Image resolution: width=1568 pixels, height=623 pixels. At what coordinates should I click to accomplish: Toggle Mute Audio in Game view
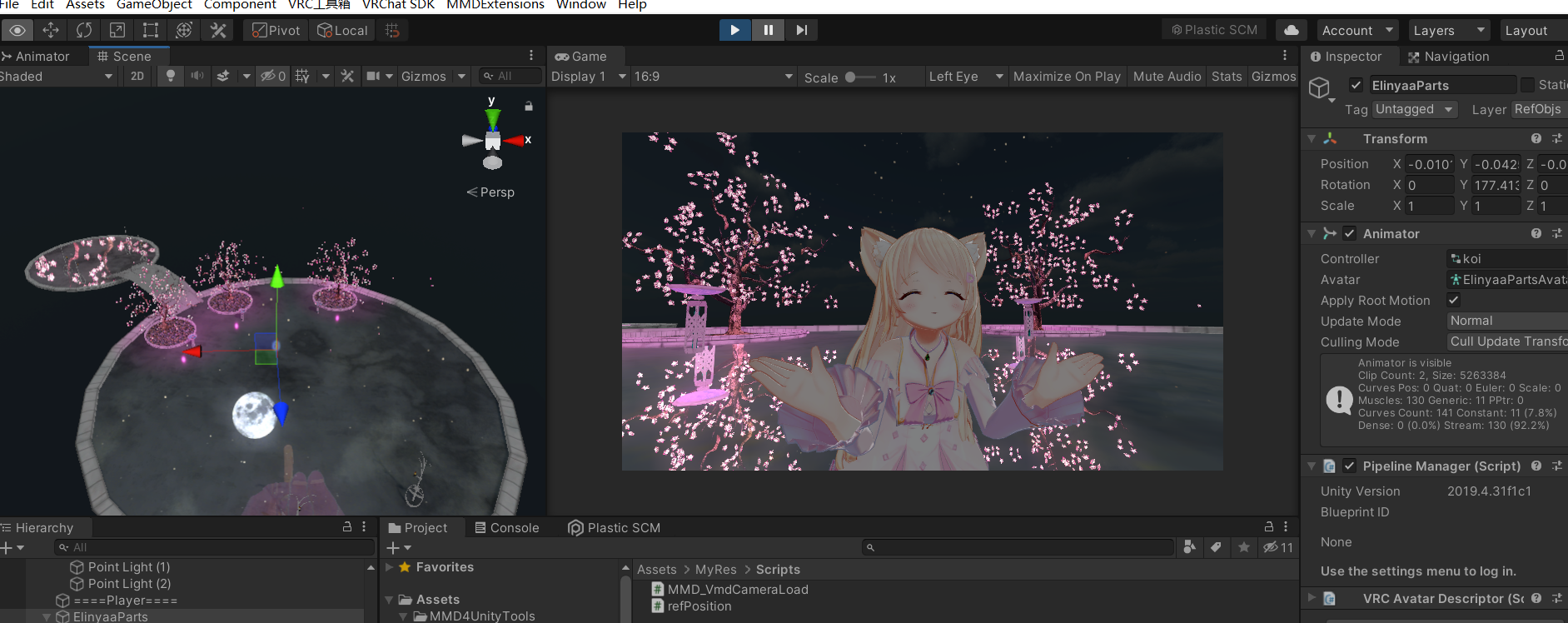[x=1167, y=76]
